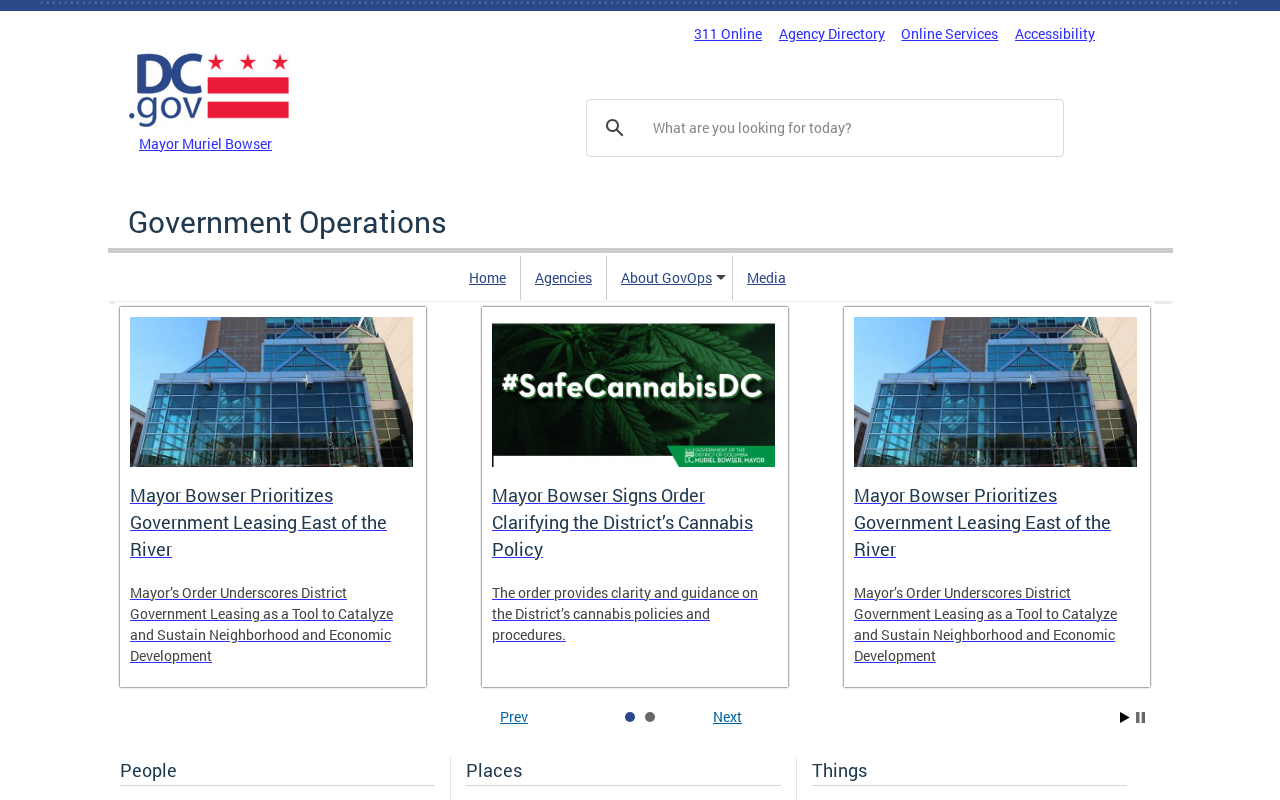Open the Home menu item

pos(487,278)
